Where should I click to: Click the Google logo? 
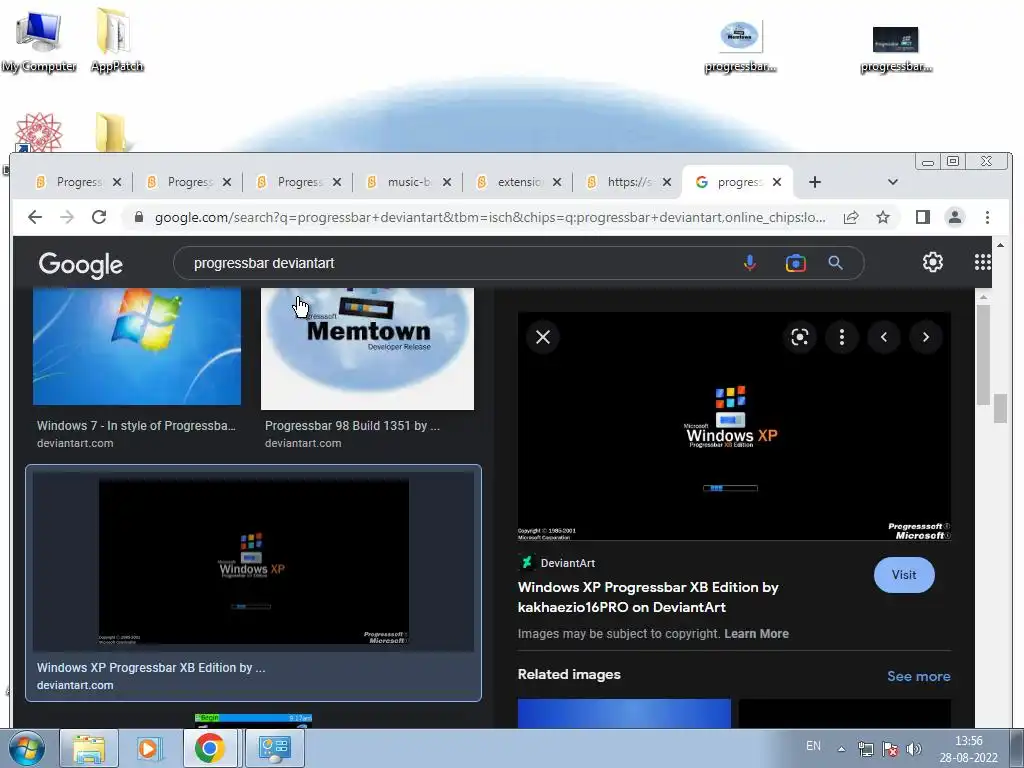click(x=80, y=264)
